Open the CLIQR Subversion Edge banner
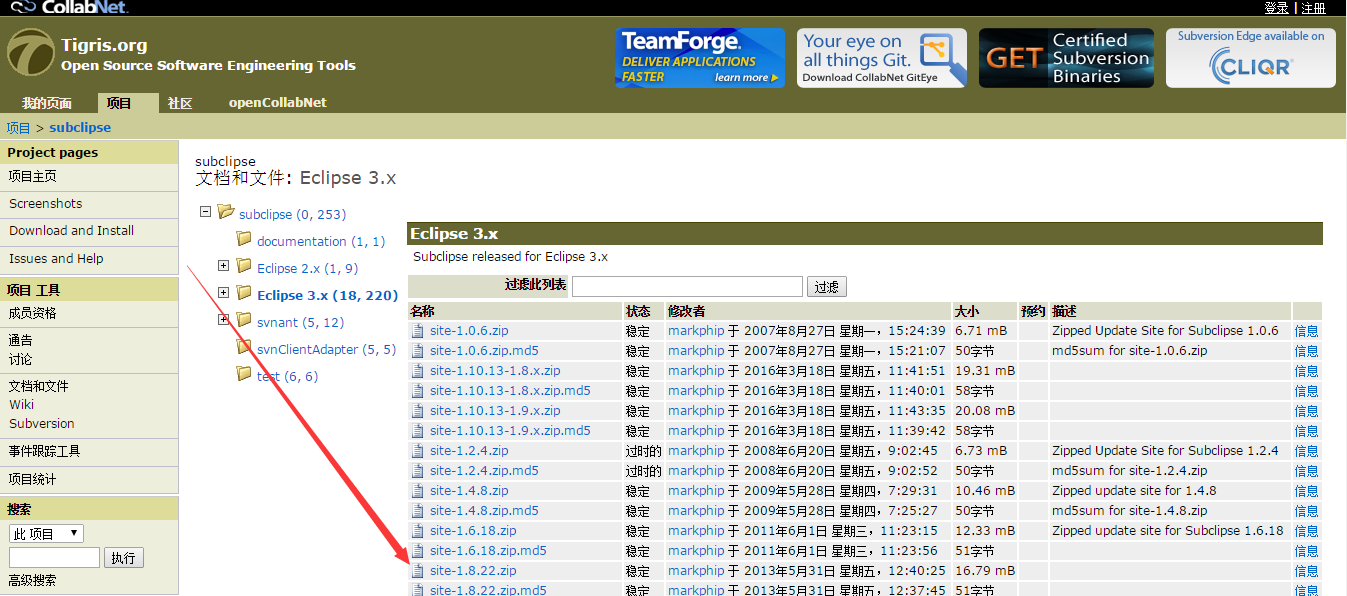 point(1251,58)
